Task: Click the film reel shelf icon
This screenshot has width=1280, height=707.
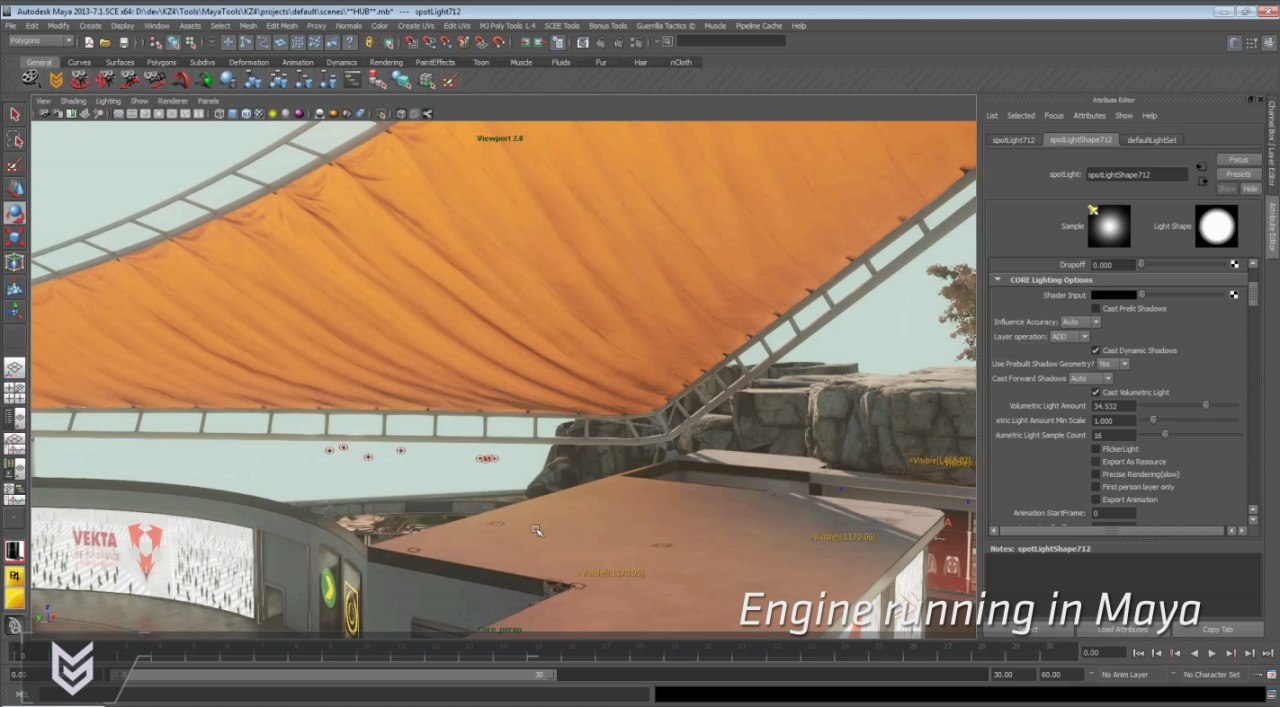Action: coord(31,79)
